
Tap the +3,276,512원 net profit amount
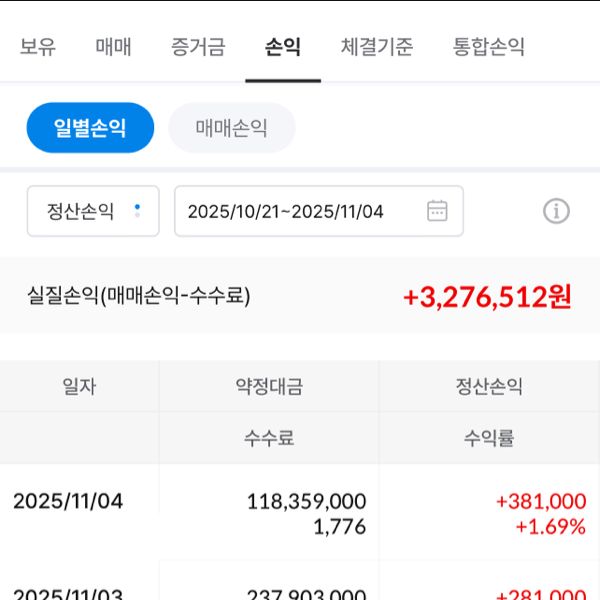487,296
